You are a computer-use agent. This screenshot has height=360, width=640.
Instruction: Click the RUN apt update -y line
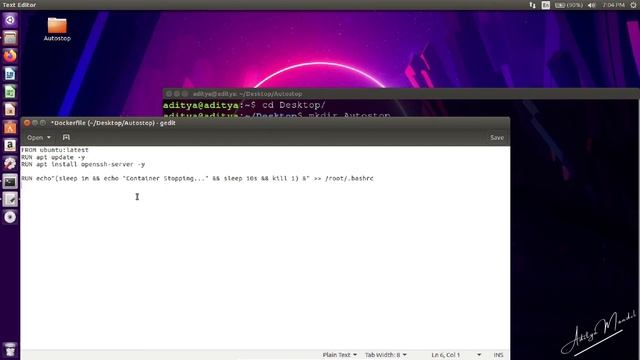coord(53,157)
